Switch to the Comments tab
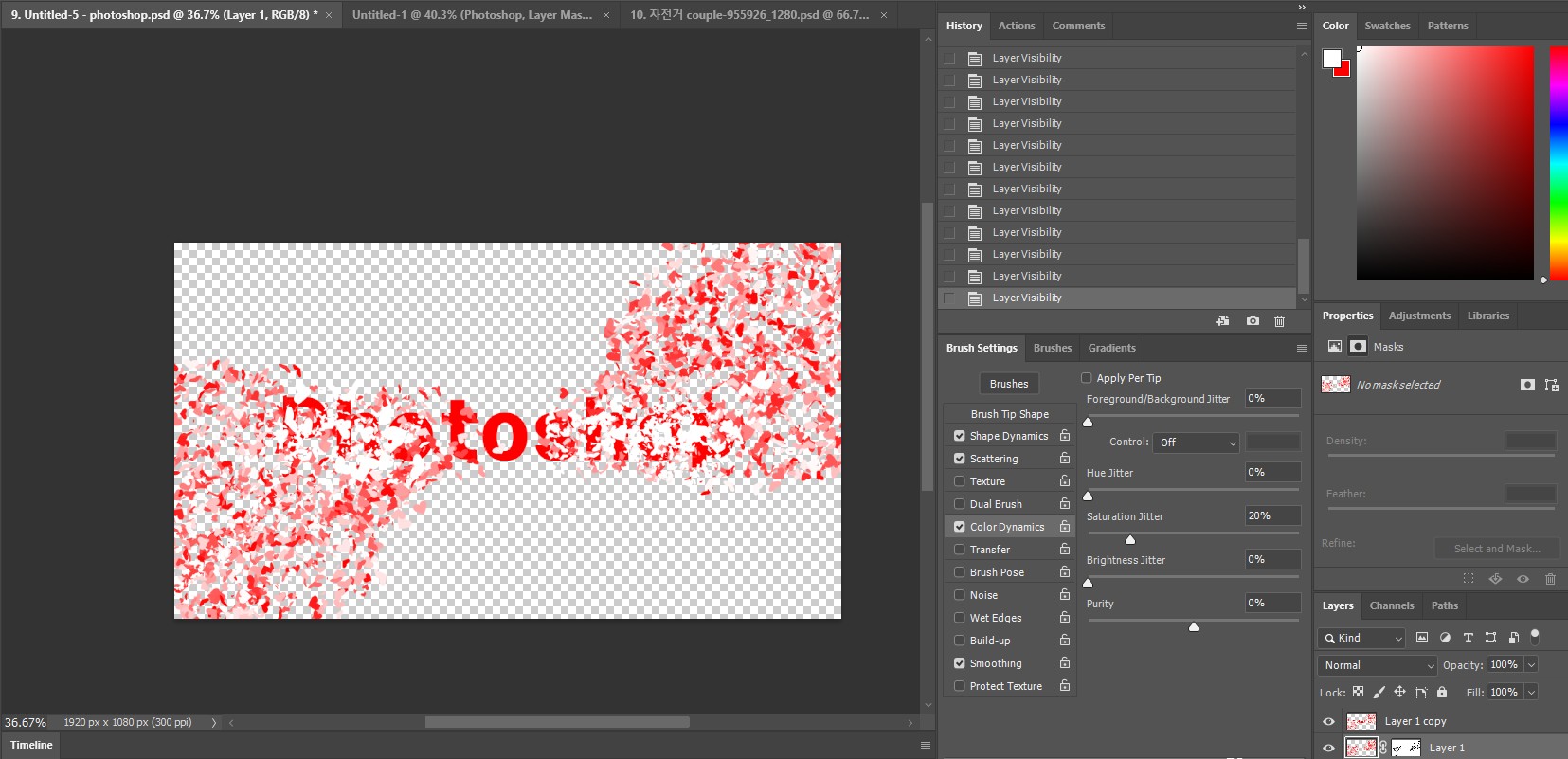Image resolution: width=1568 pixels, height=759 pixels. pyautogui.click(x=1078, y=26)
